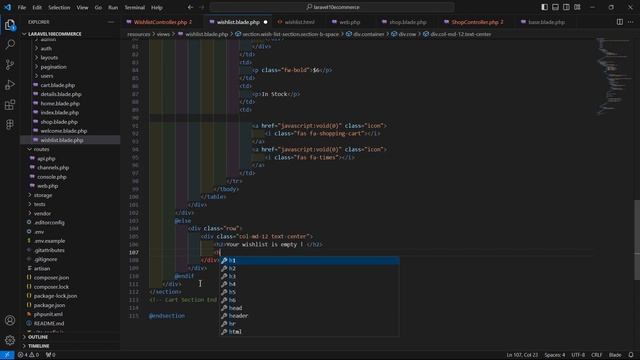640x360 pixels.
Task: Open the Edit menu
Action: click(x=37, y=7)
